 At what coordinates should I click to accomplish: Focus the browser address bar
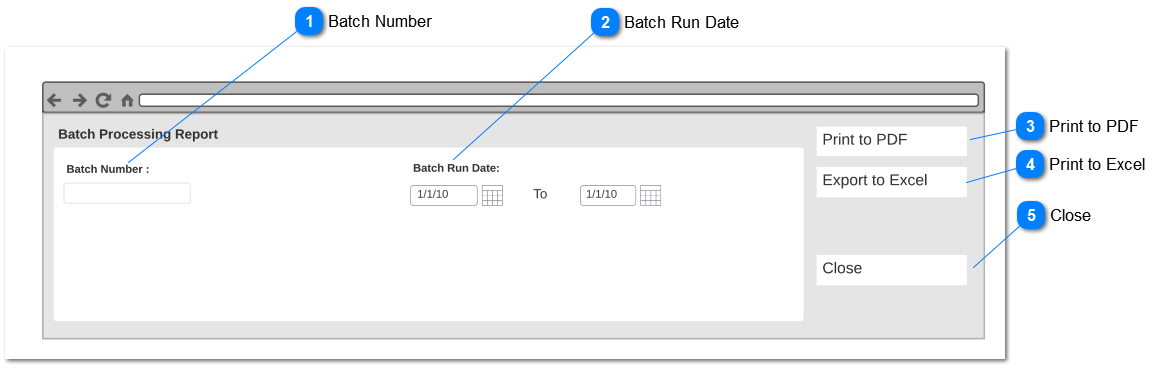point(559,101)
